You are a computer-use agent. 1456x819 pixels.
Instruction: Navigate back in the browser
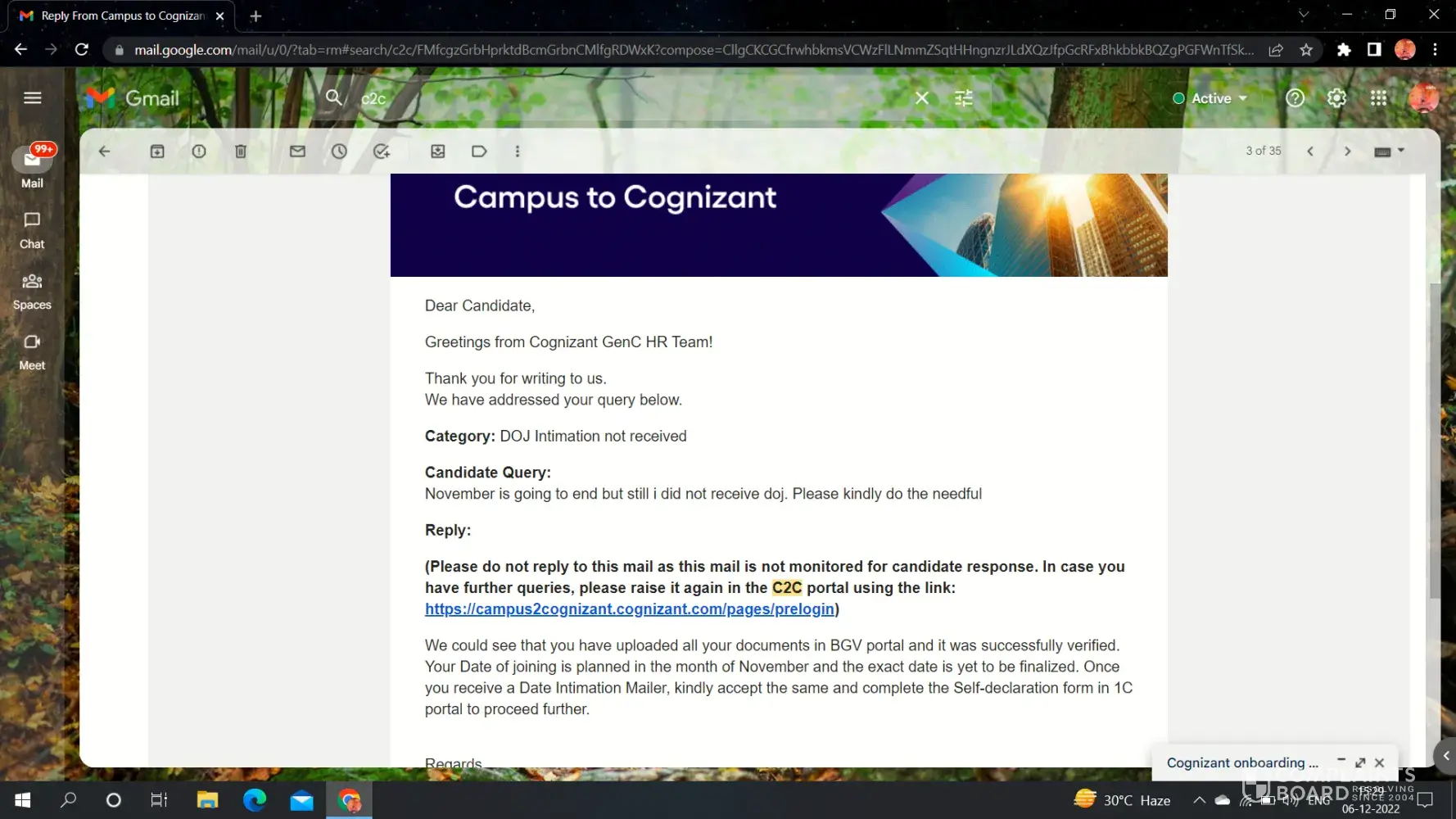20,50
